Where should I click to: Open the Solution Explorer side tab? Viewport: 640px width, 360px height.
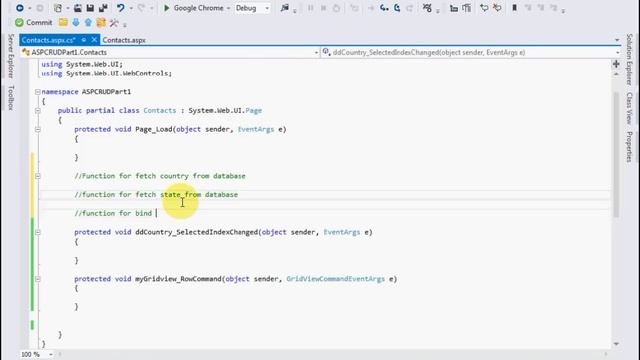(x=629, y=60)
